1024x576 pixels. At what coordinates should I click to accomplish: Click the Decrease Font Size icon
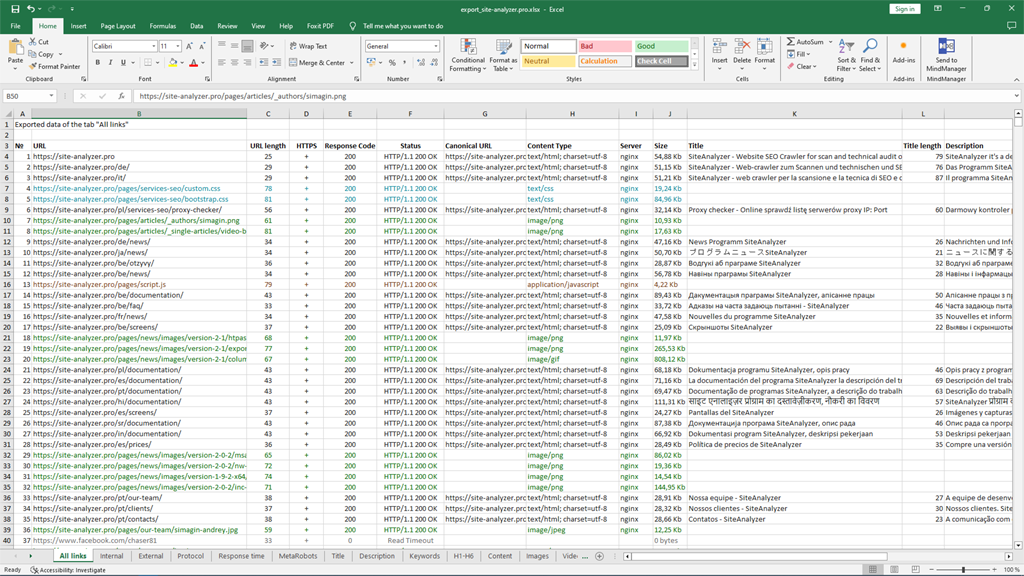pos(202,46)
